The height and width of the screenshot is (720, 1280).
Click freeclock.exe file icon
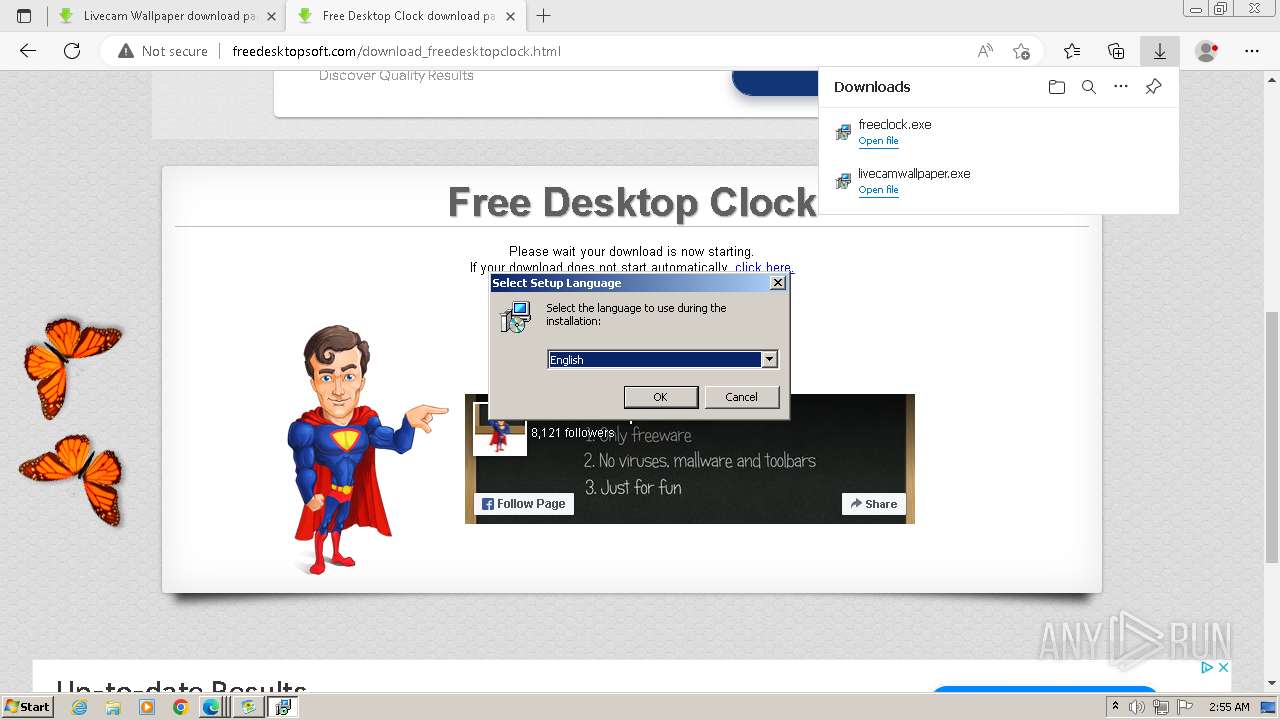pos(843,132)
